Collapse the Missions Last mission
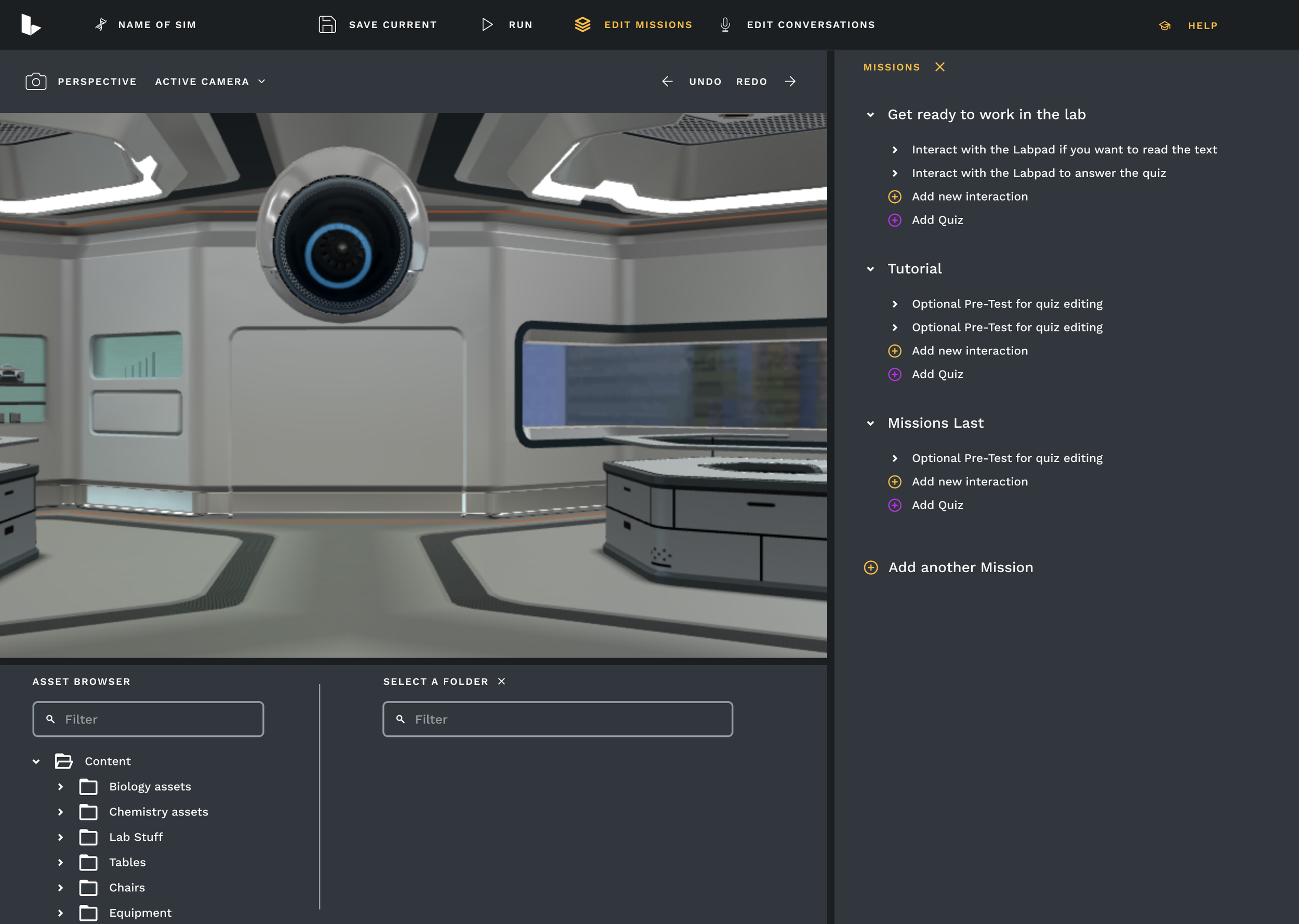 click(870, 424)
